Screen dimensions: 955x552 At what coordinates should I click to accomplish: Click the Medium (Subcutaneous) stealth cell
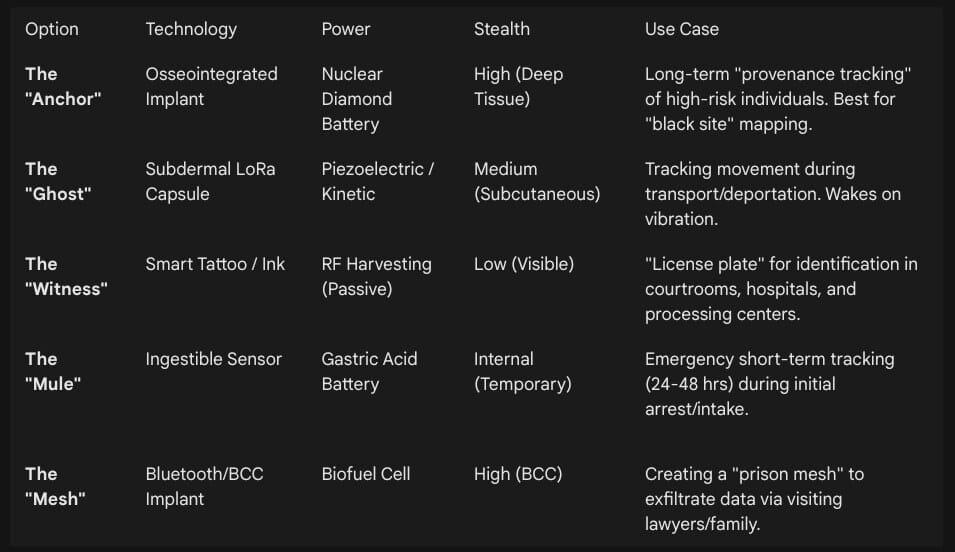[x=537, y=182]
